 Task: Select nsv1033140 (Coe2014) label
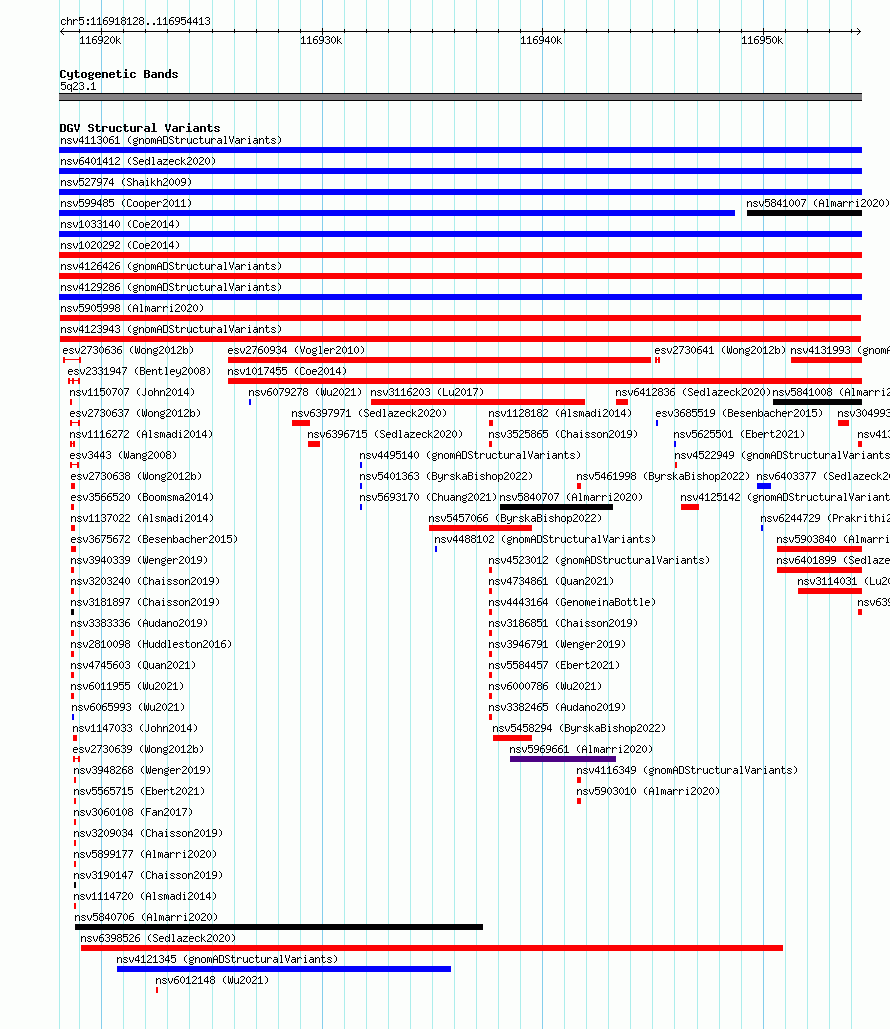click(119, 224)
